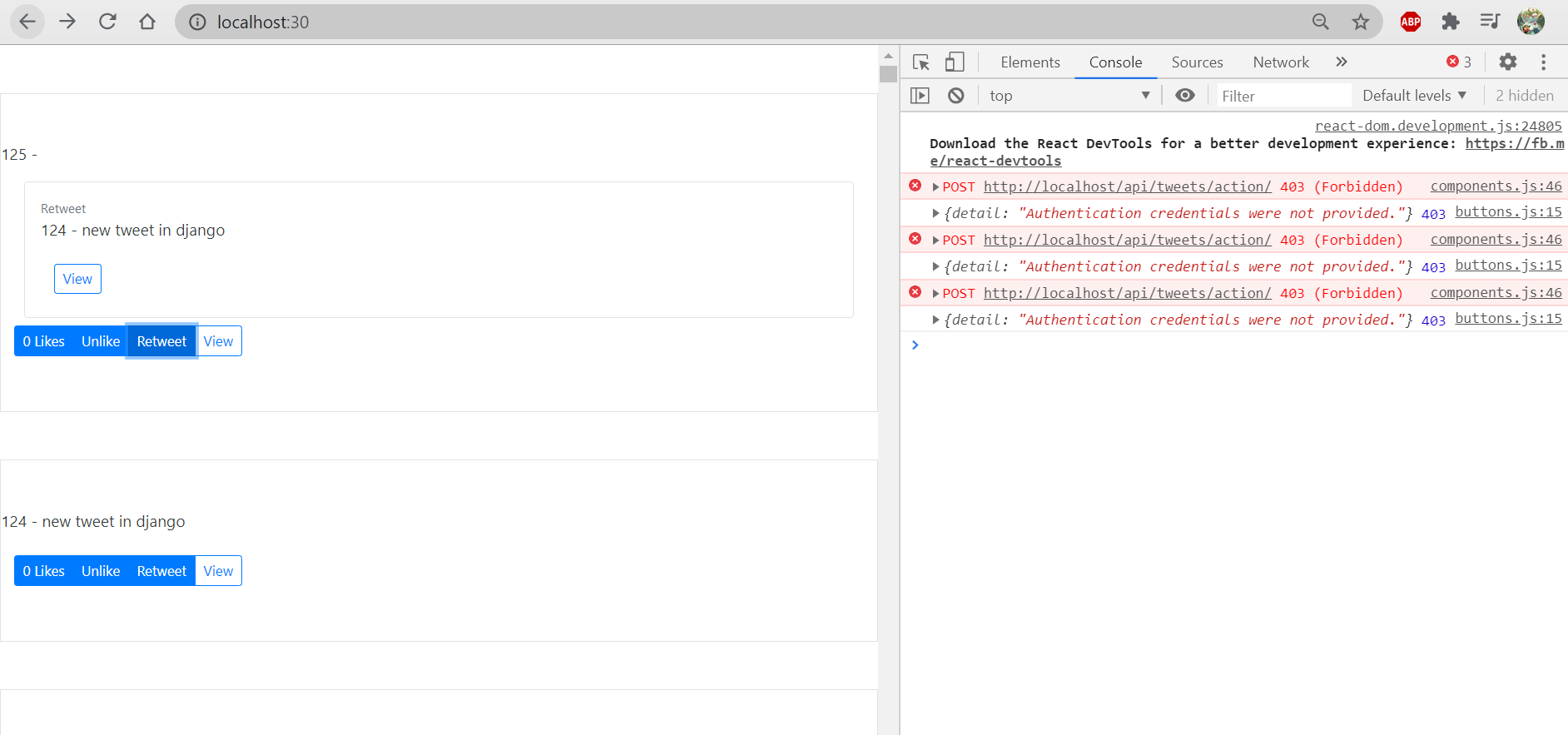Toggle the device toolbar icon

pos(955,62)
